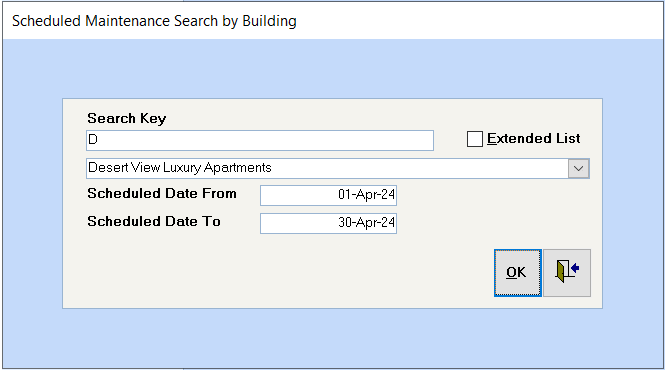665x370 pixels.
Task: Click the exit door icon button
Action: click(x=567, y=273)
